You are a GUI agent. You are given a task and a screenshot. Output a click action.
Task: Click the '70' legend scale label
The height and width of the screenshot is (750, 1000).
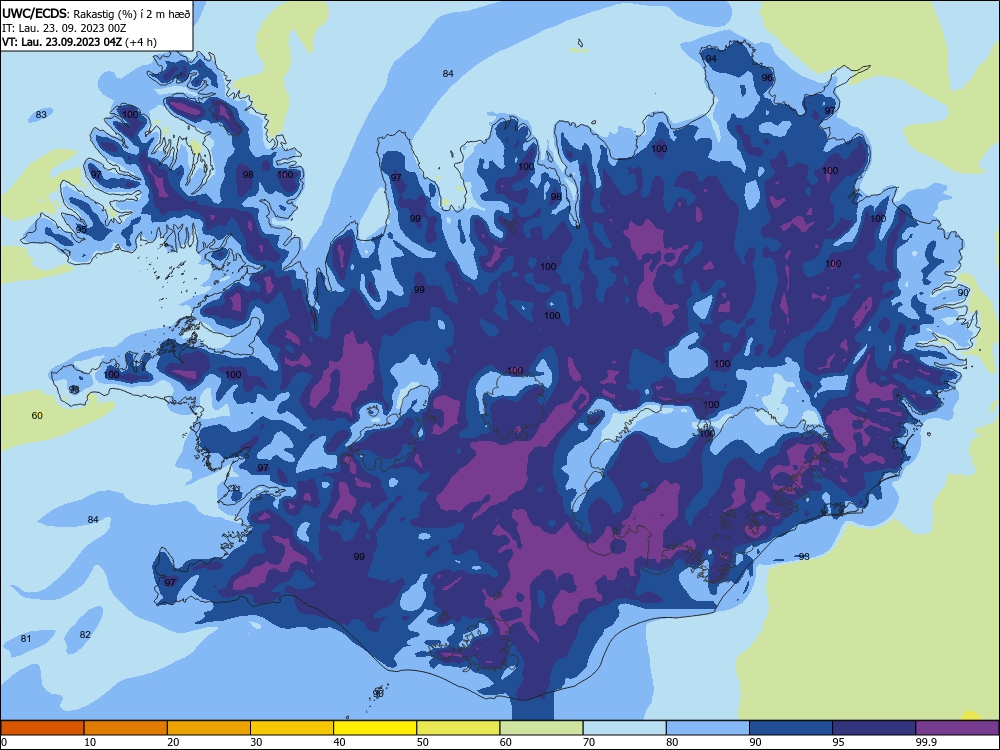coord(589,742)
